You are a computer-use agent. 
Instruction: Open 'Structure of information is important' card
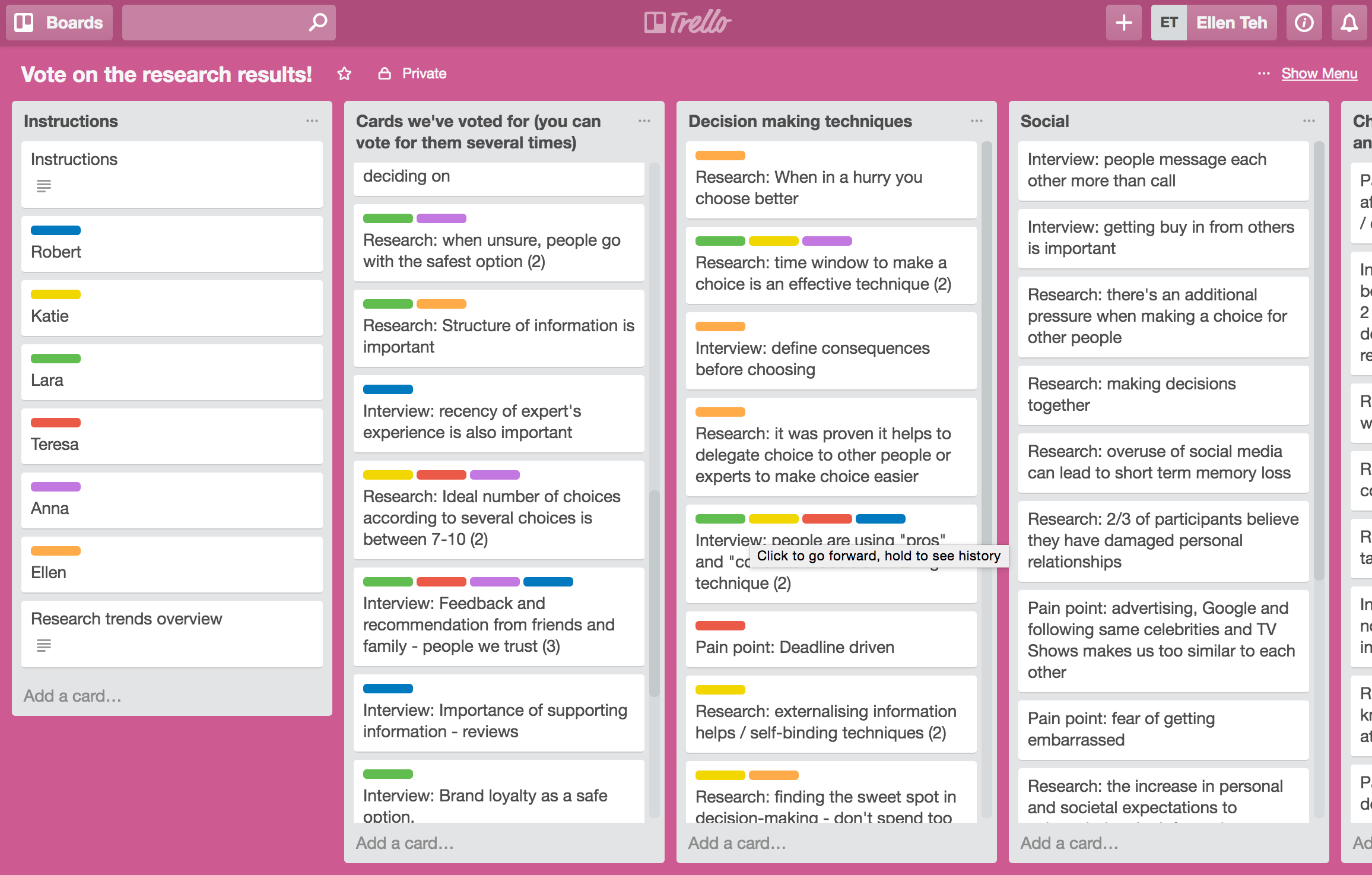(x=499, y=328)
